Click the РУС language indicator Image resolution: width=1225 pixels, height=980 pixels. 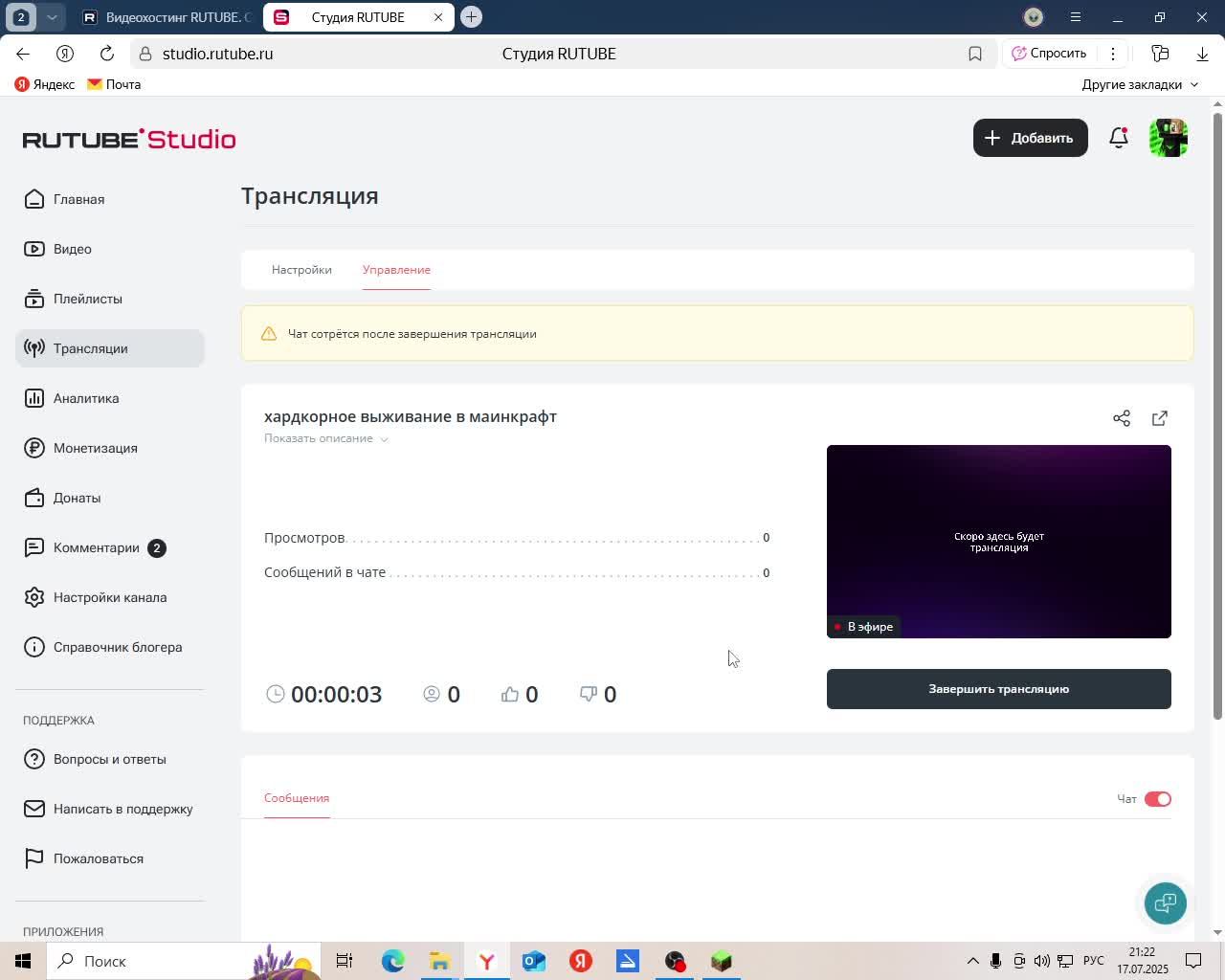[x=1094, y=961]
